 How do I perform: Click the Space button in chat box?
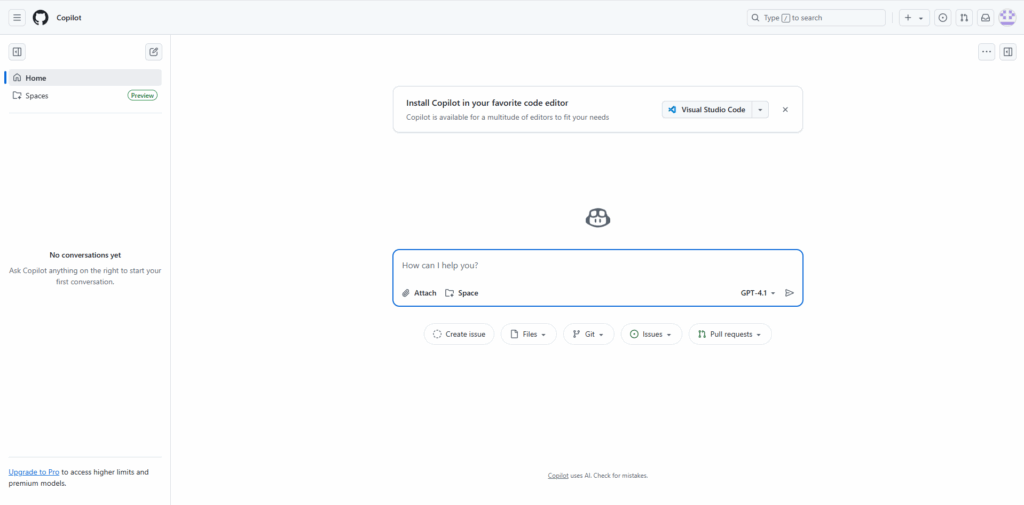click(x=462, y=293)
